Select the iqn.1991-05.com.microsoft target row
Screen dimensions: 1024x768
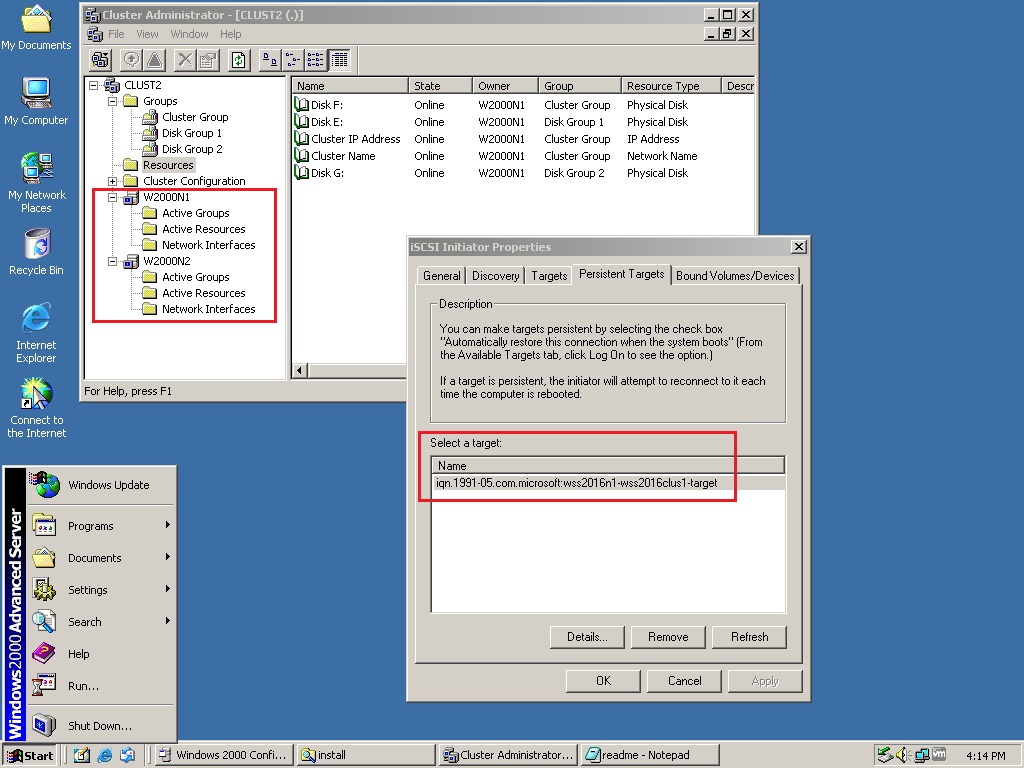click(608, 483)
